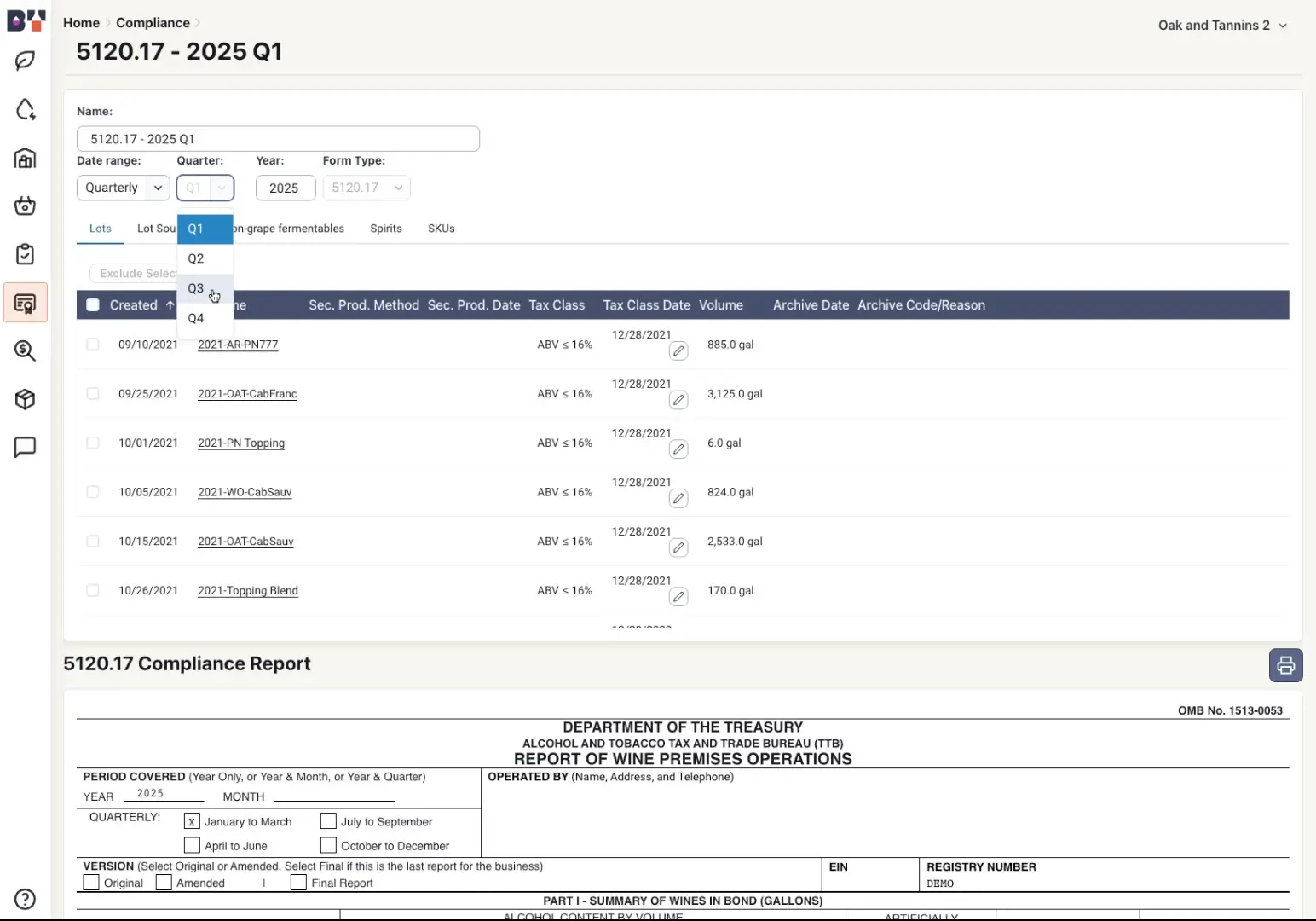Open lot 2021-WO-CabSauv
The image size is (1316, 921).
245,492
